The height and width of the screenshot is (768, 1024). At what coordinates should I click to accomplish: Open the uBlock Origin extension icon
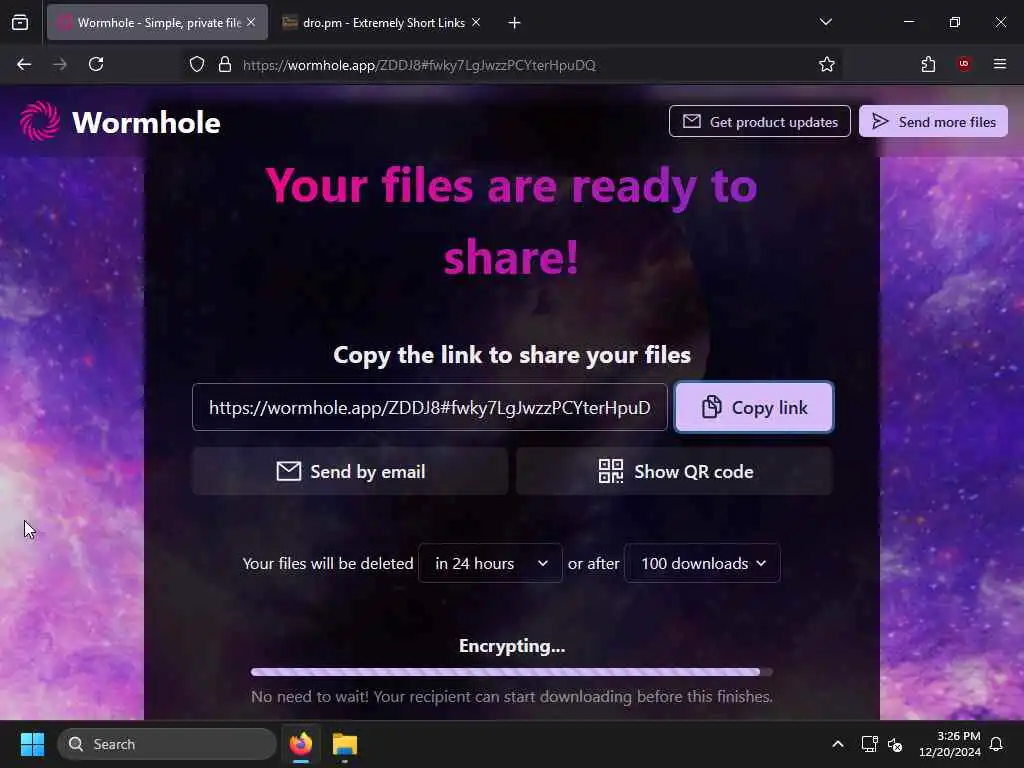[x=963, y=64]
